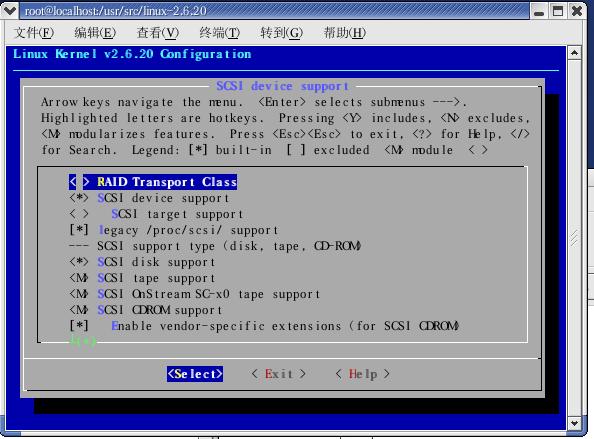Toggle SCSI disk support option

(x=79, y=262)
